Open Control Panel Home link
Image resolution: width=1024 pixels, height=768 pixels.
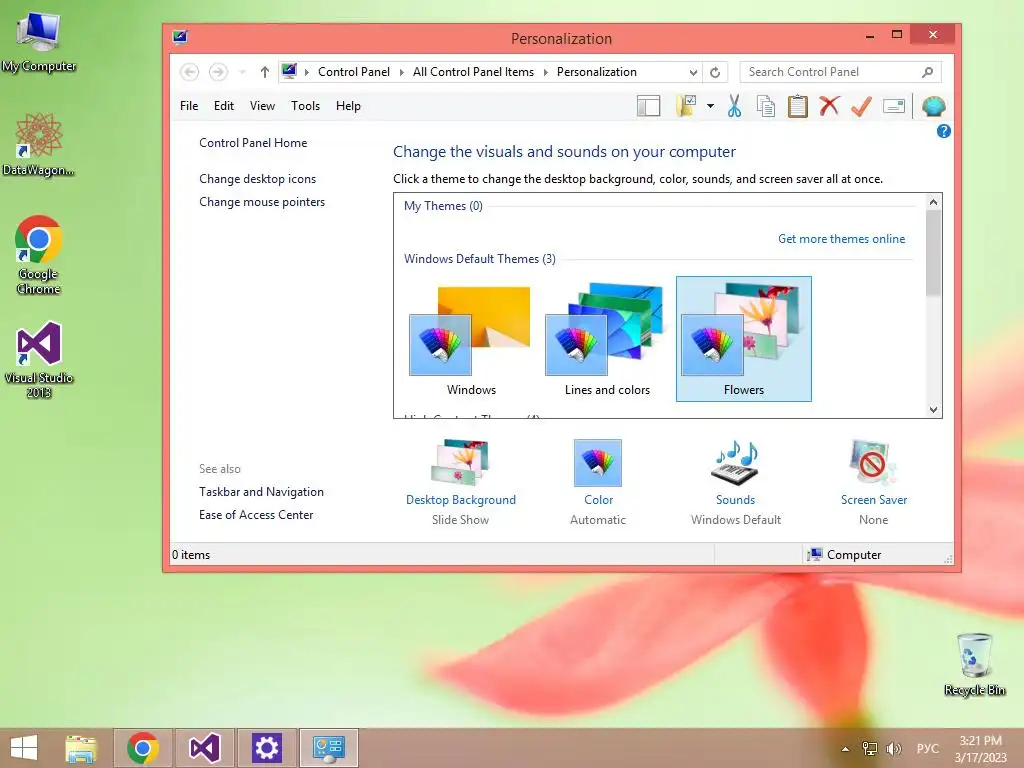point(253,143)
